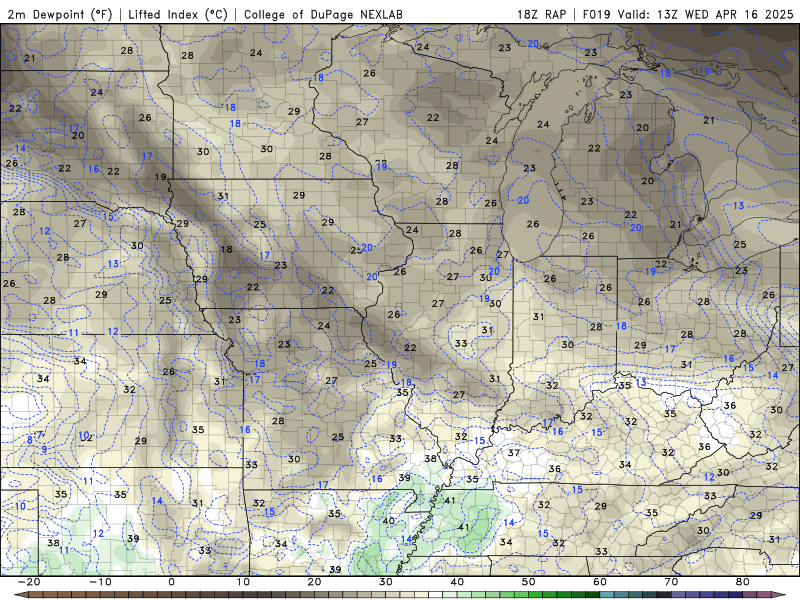Click the '18Z RAP' model run label
This screenshot has height=600, width=800.
(541, 14)
